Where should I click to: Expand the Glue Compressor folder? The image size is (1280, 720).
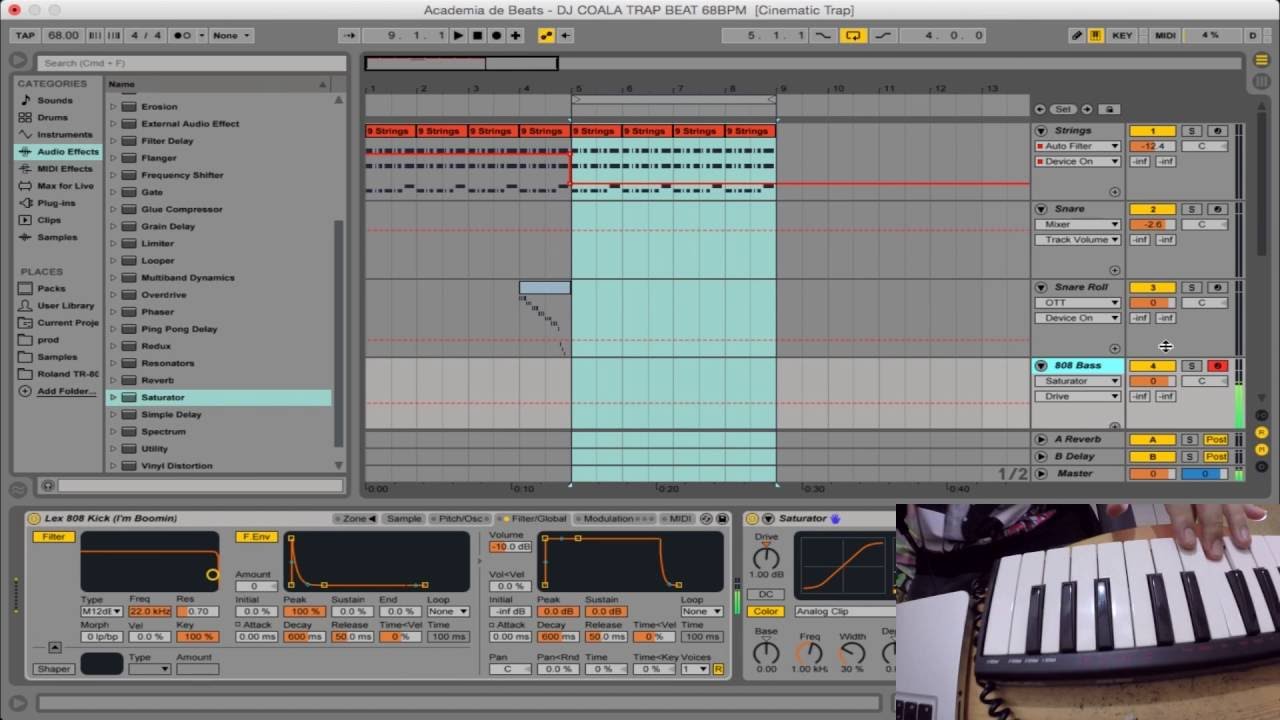click(113, 209)
